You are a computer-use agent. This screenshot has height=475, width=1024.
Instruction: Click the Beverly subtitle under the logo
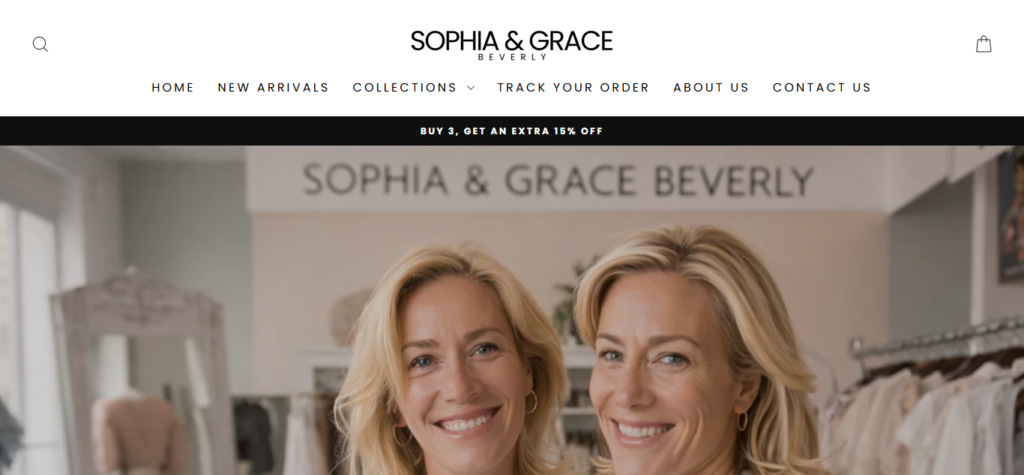coord(512,57)
